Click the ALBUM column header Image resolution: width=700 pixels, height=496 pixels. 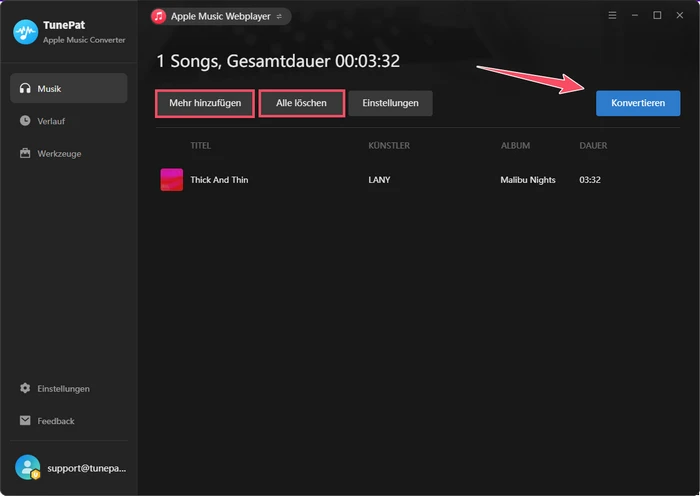515,146
